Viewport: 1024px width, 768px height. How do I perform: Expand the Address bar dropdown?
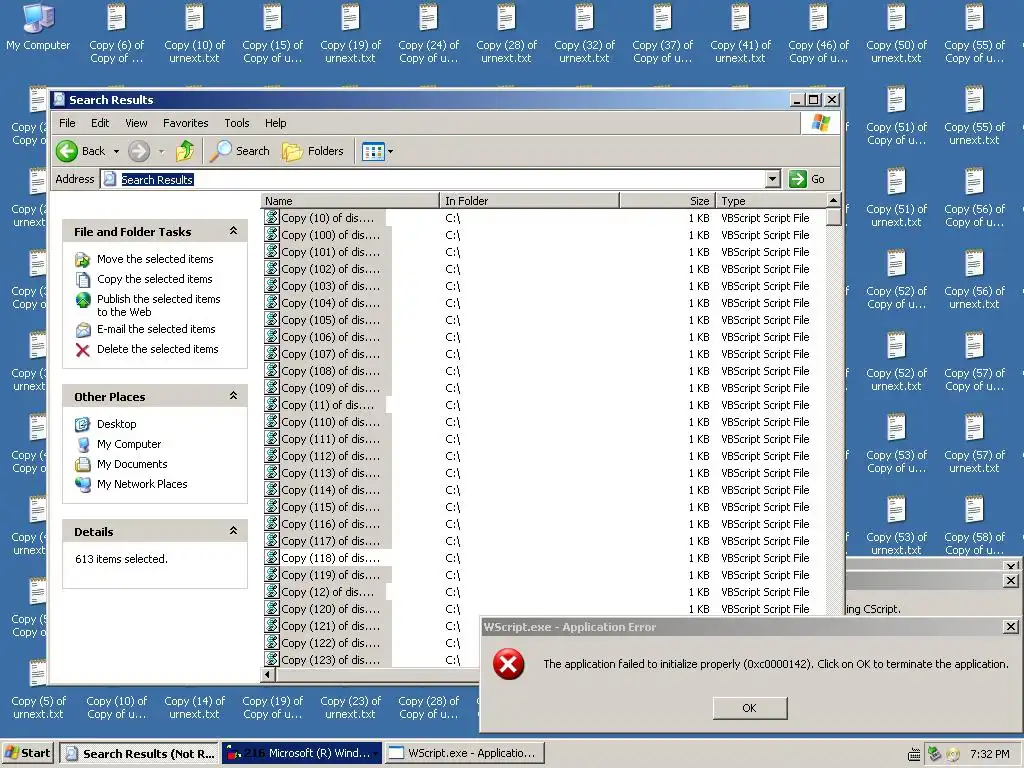[x=773, y=179]
